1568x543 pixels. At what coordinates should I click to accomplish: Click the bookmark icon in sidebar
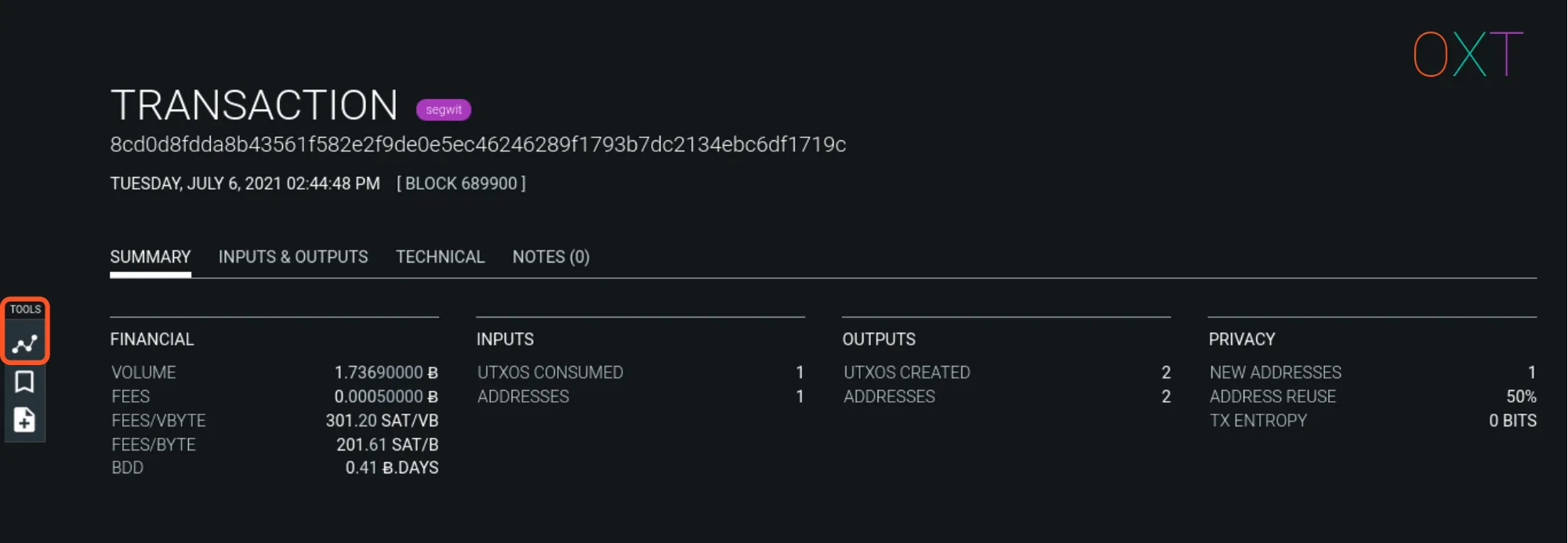pyautogui.click(x=24, y=382)
